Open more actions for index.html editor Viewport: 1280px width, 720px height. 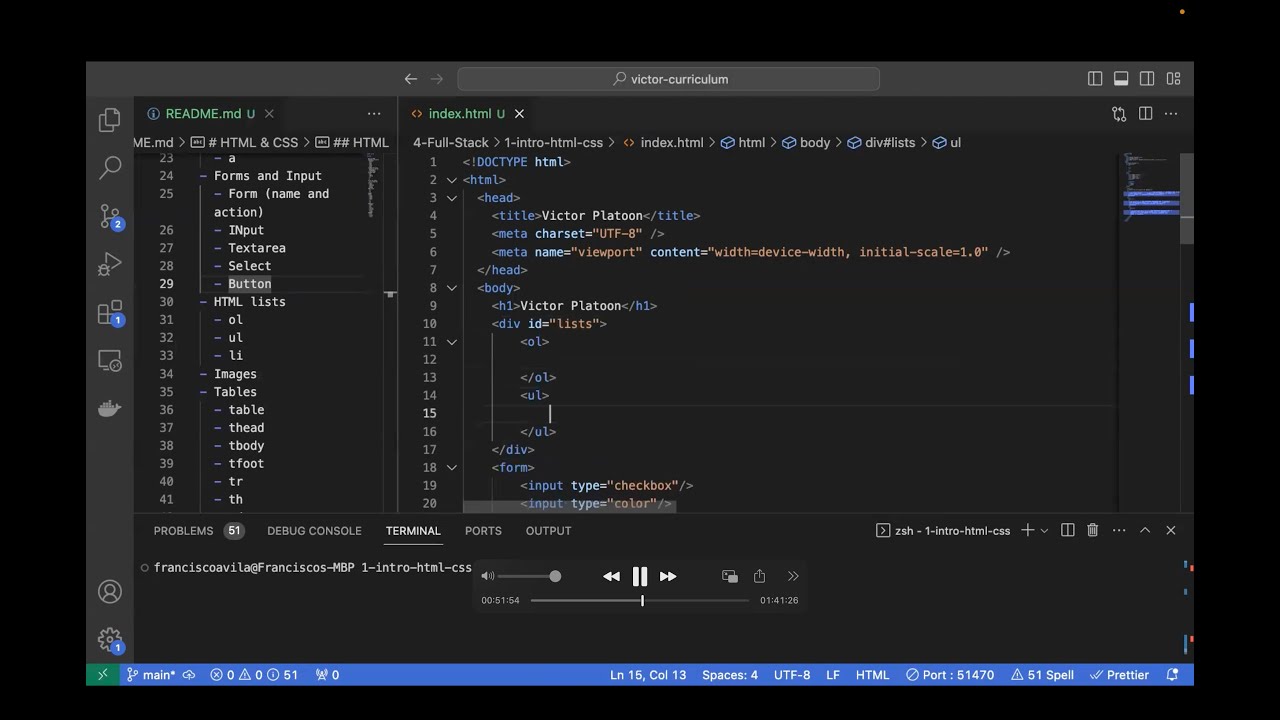point(1171,114)
